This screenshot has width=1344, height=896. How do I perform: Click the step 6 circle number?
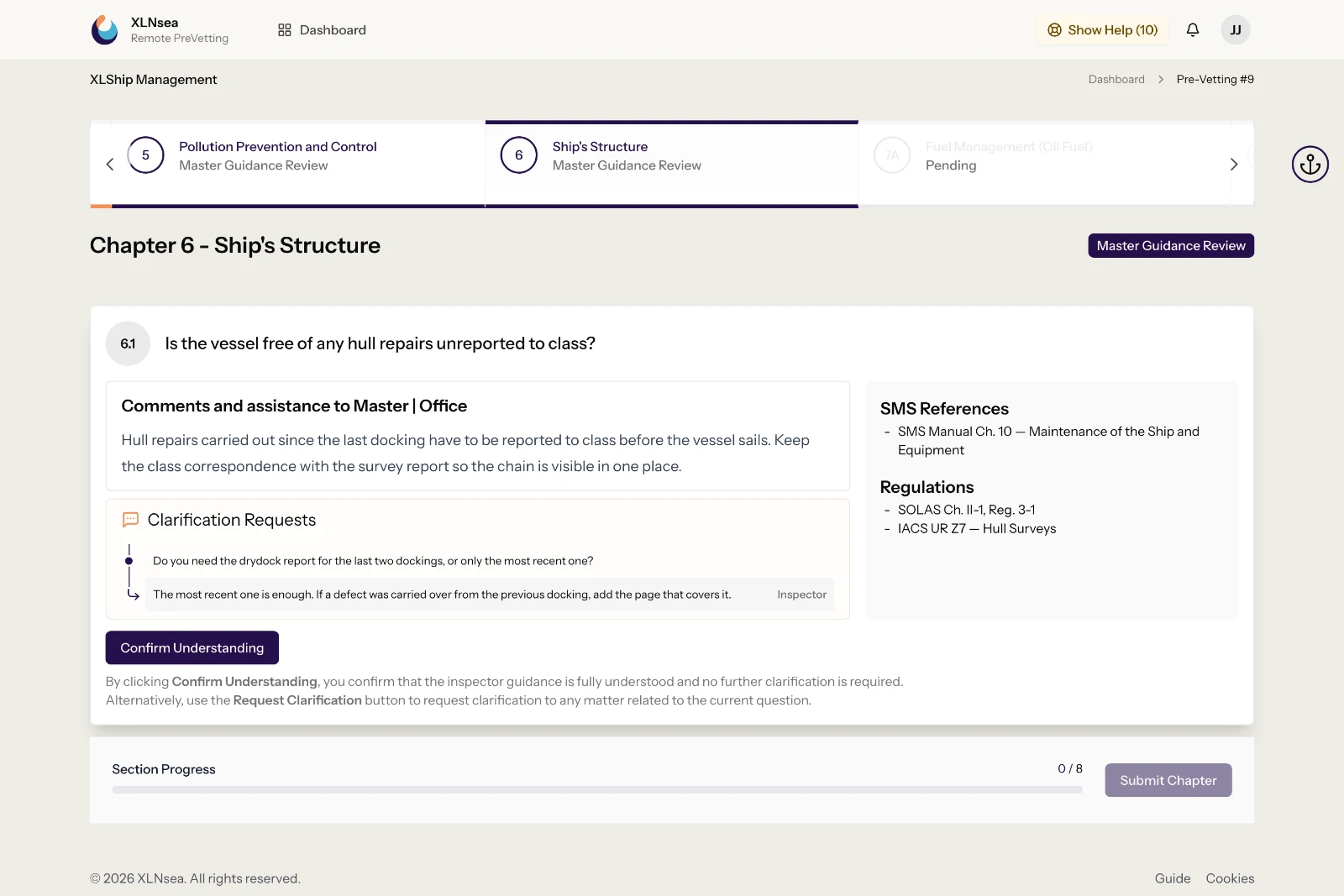[519, 155]
